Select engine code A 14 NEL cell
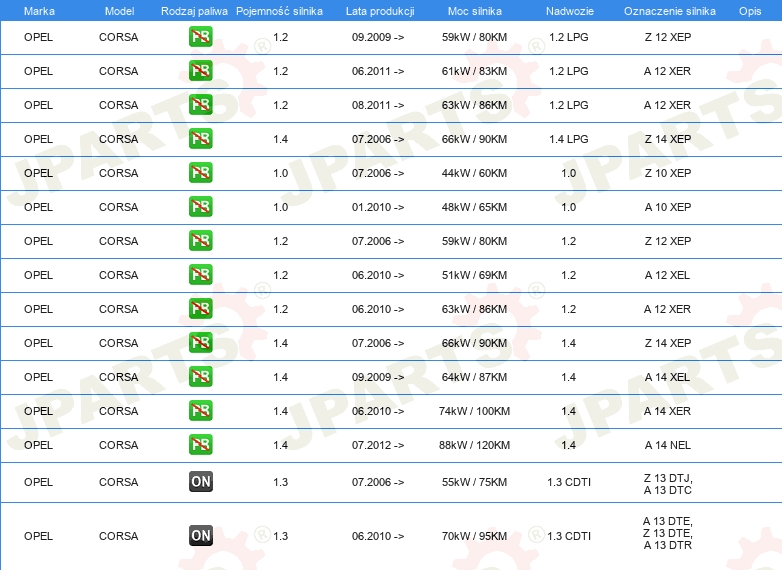782x570 pixels. [x=668, y=445]
